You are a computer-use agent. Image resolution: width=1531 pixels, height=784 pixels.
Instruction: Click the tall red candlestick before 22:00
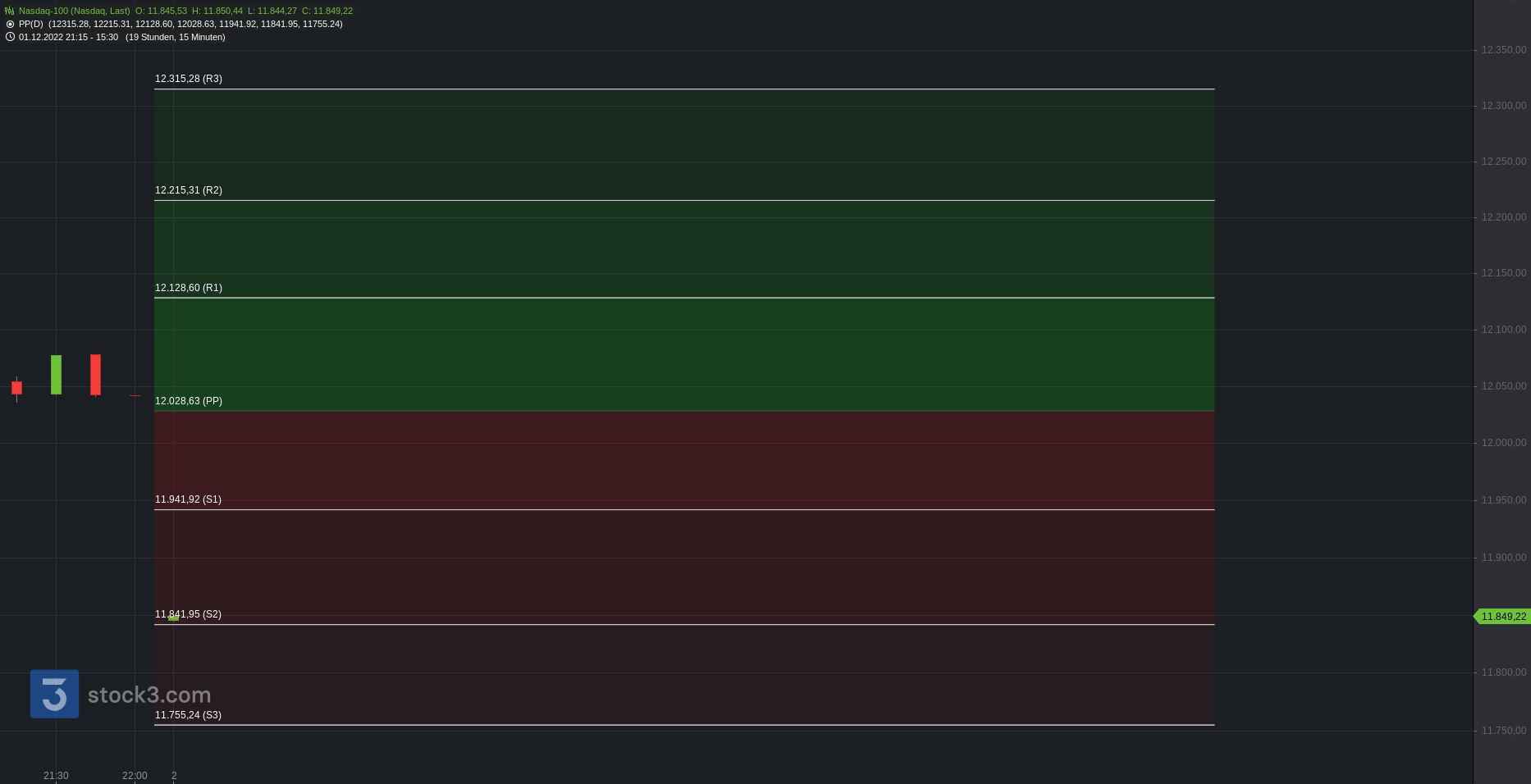(96, 375)
